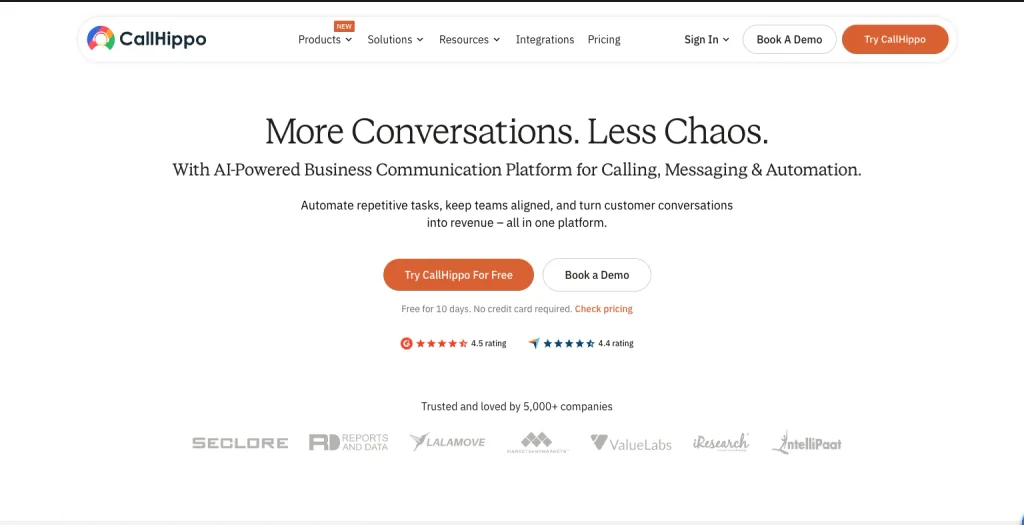Click the MarketsandMarkets logo

tap(537, 443)
